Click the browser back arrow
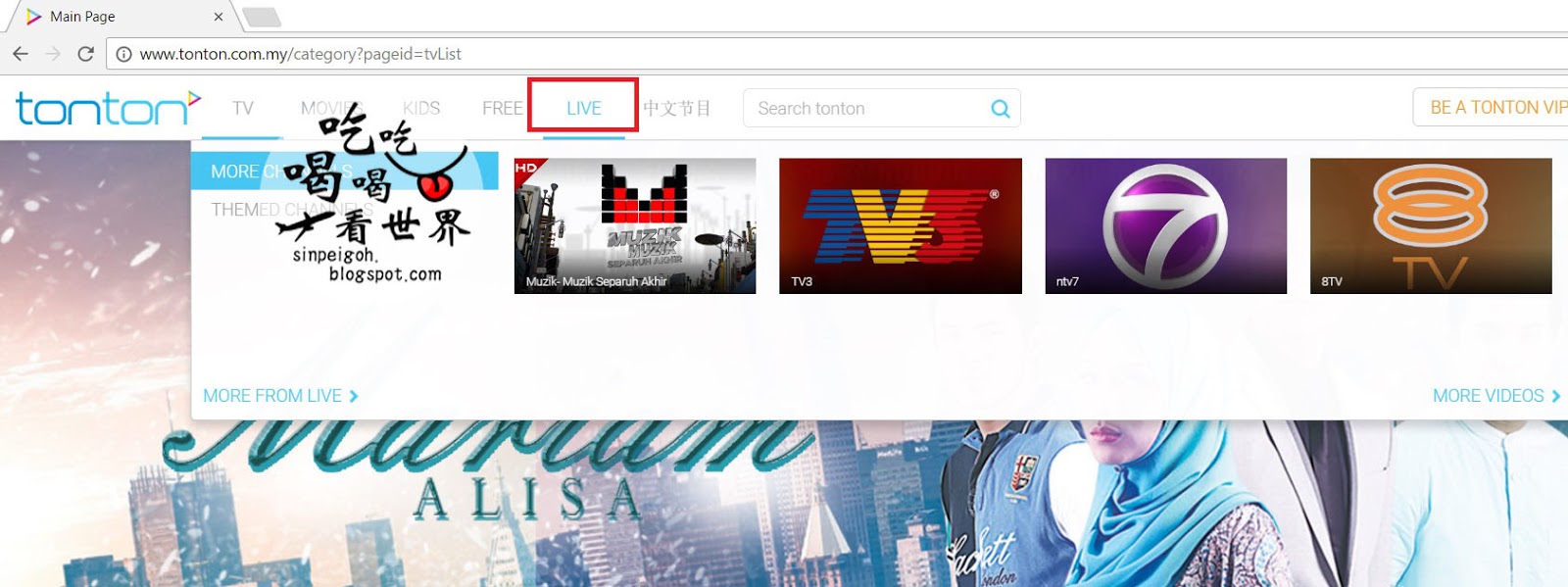The image size is (1568, 587). pos(21,54)
